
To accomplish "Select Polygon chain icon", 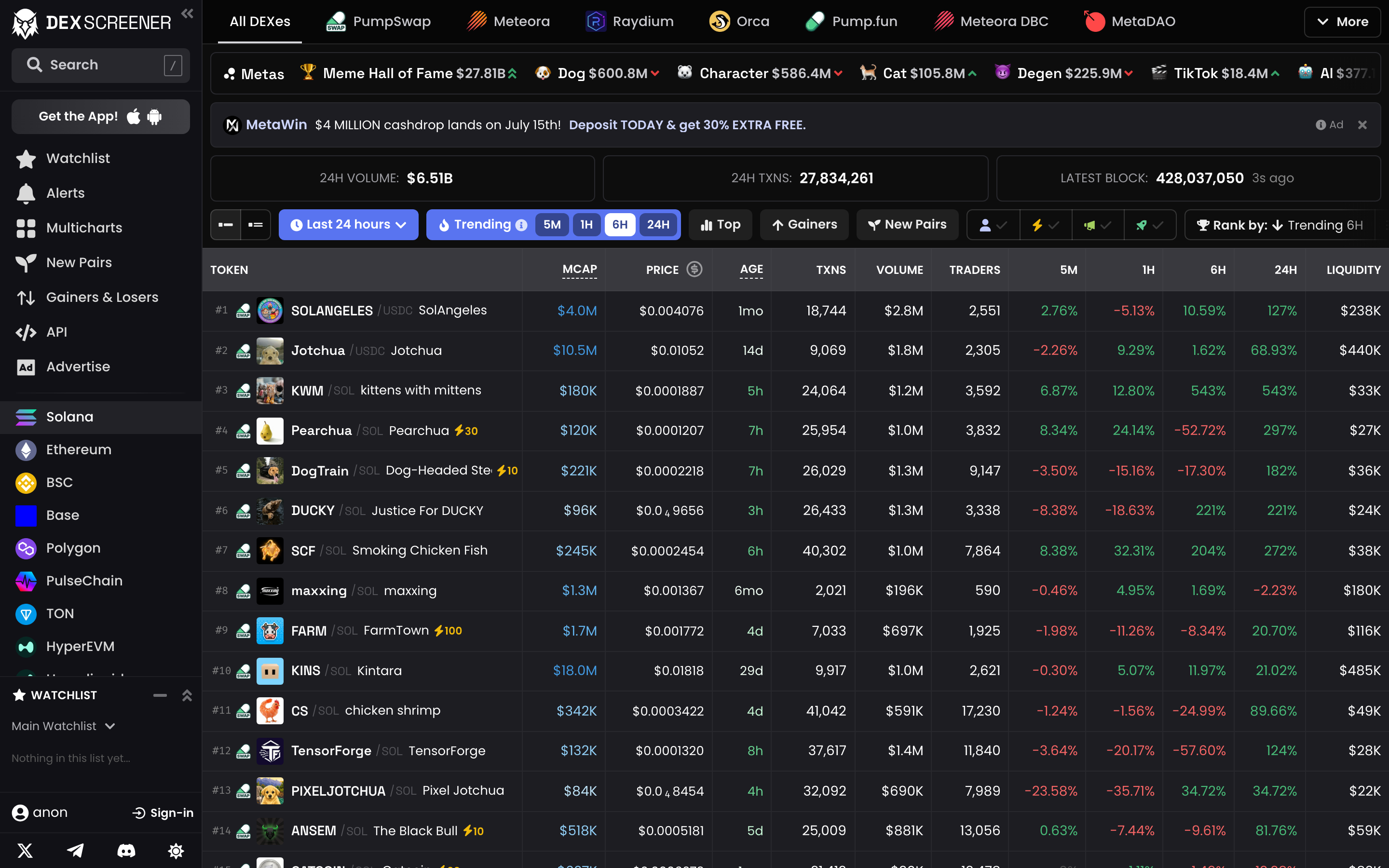I will 26,548.
